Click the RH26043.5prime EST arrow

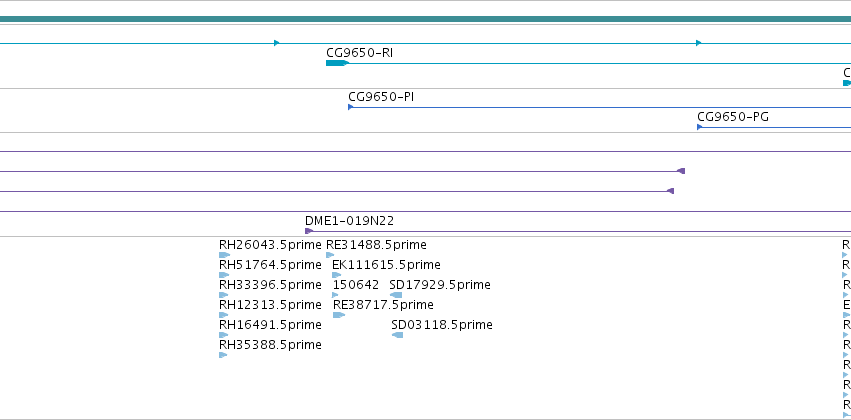point(224,254)
